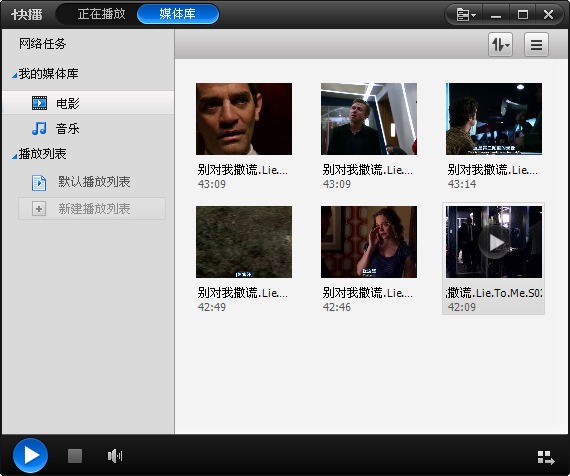Switch to the 正在播放 tab
This screenshot has width=570, height=476.
(101, 14)
